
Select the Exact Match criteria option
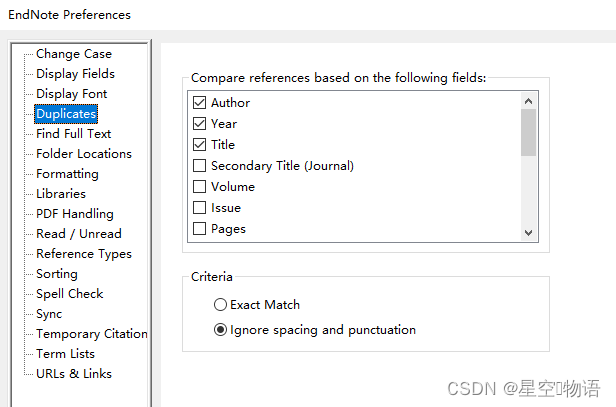pyautogui.click(x=221, y=305)
